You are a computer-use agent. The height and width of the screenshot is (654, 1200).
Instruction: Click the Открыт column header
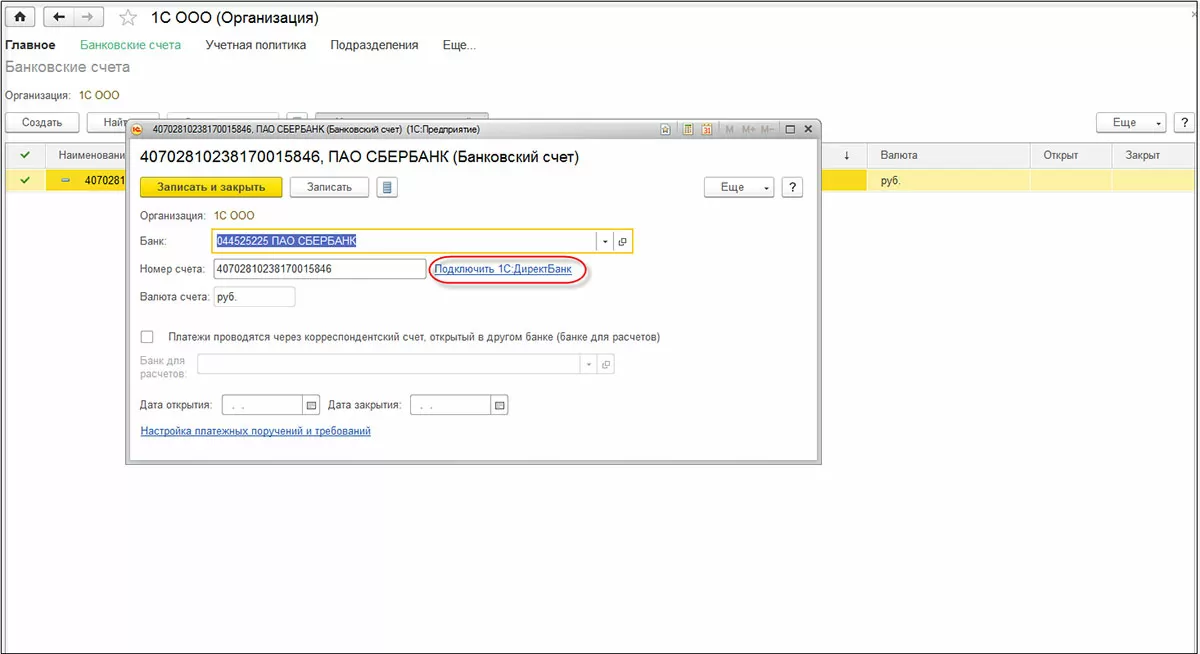[x=1070, y=155]
